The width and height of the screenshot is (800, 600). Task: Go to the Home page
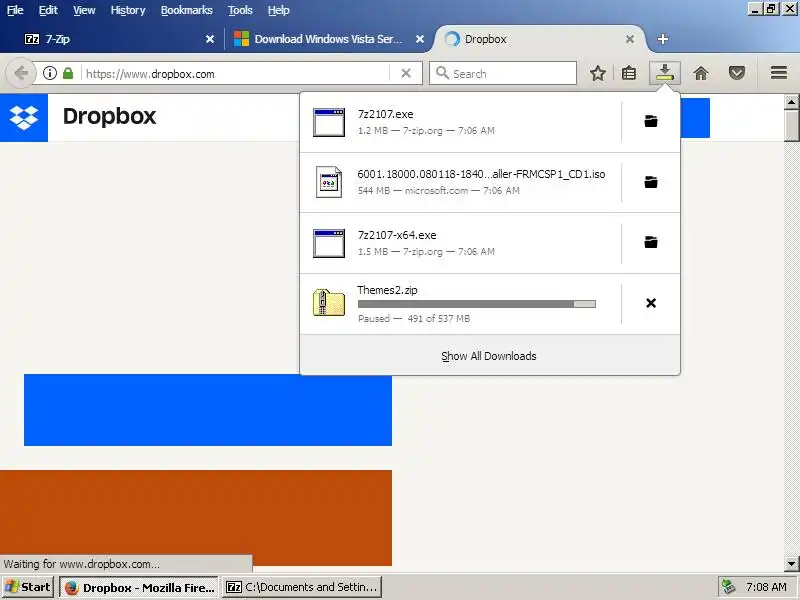(701, 73)
